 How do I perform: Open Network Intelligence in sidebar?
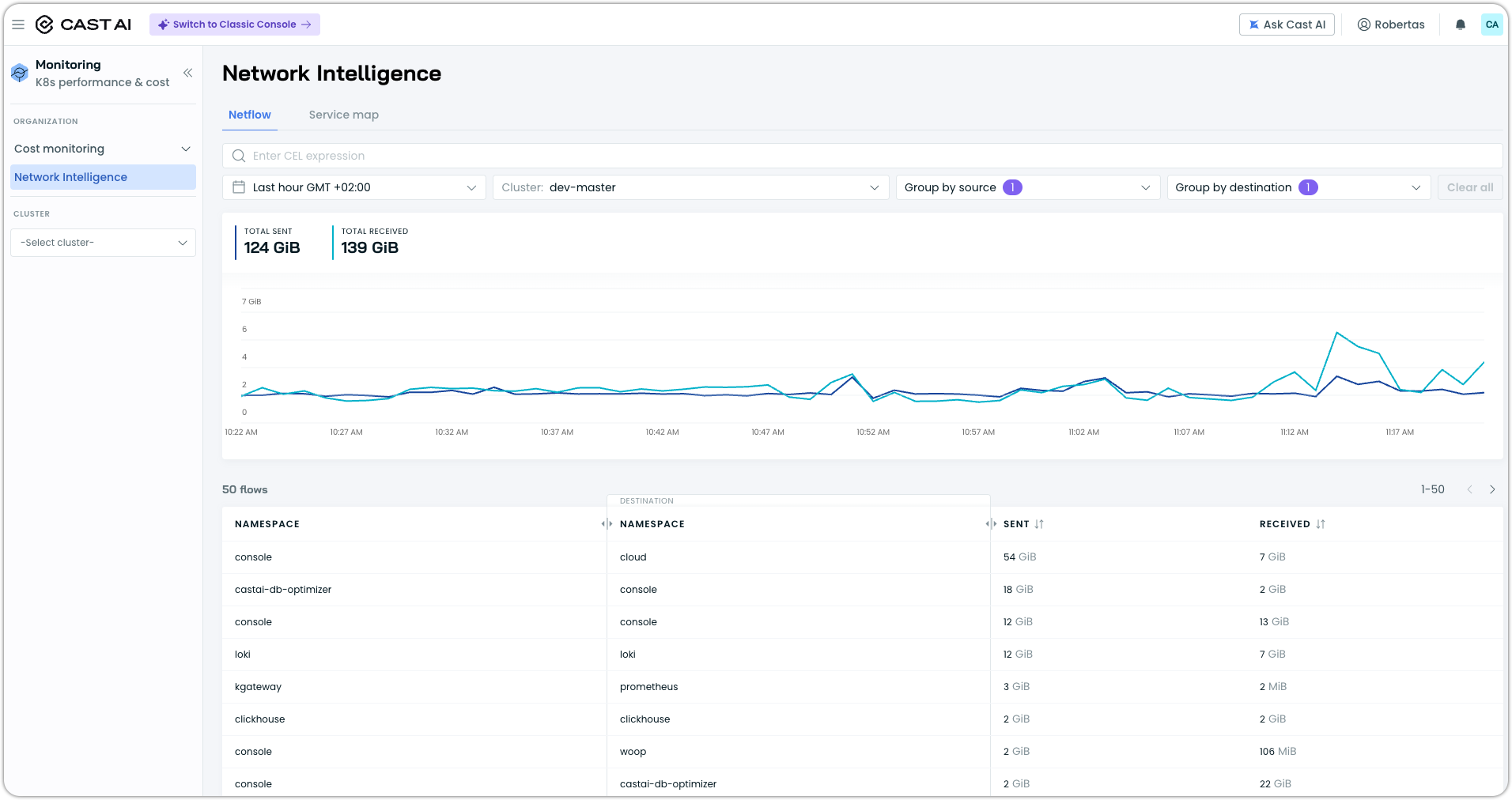(x=103, y=177)
